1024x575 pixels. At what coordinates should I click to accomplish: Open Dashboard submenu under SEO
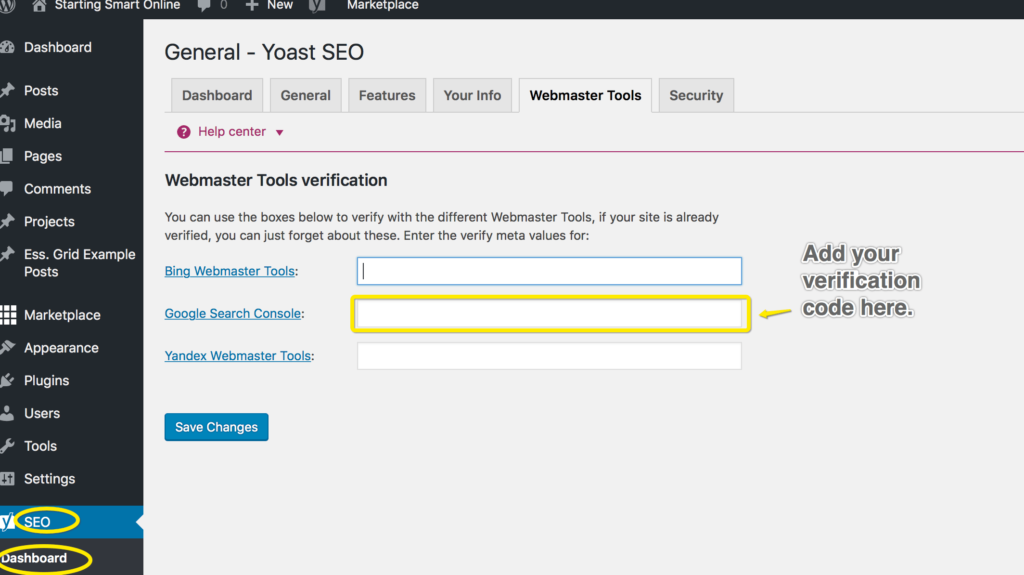click(x=34, y=558)
